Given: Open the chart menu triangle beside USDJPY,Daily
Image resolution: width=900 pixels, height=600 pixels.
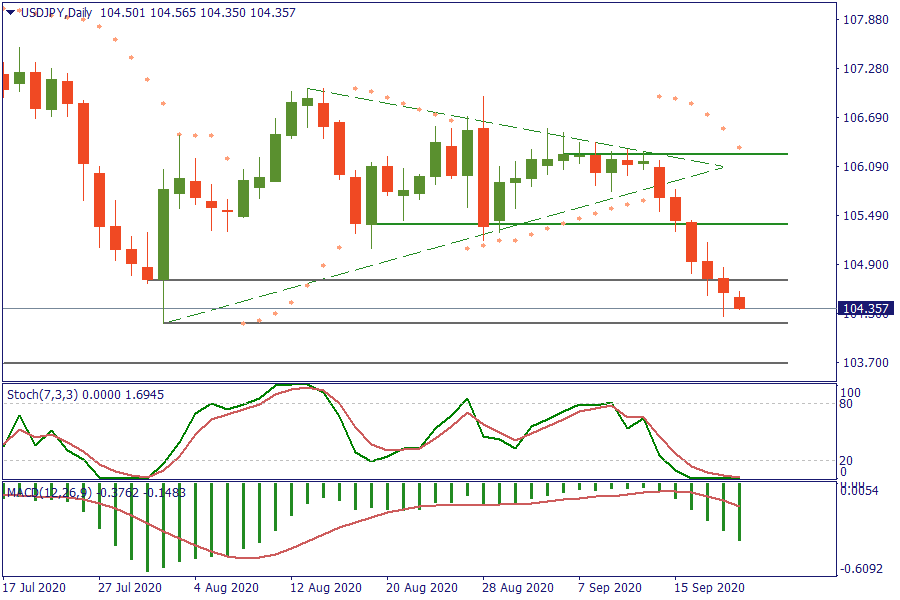Looking at the screenshot, I should click(11, 12).
